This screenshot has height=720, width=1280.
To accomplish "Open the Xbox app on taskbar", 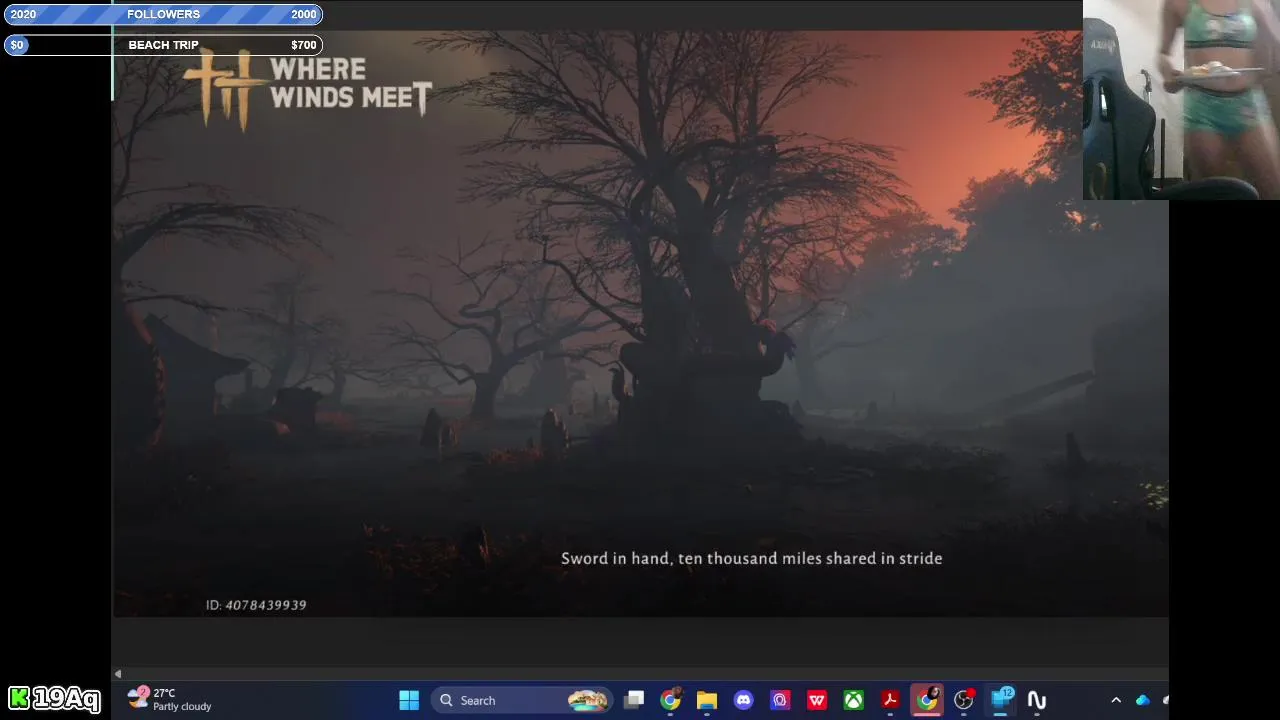I will [853, 700].
